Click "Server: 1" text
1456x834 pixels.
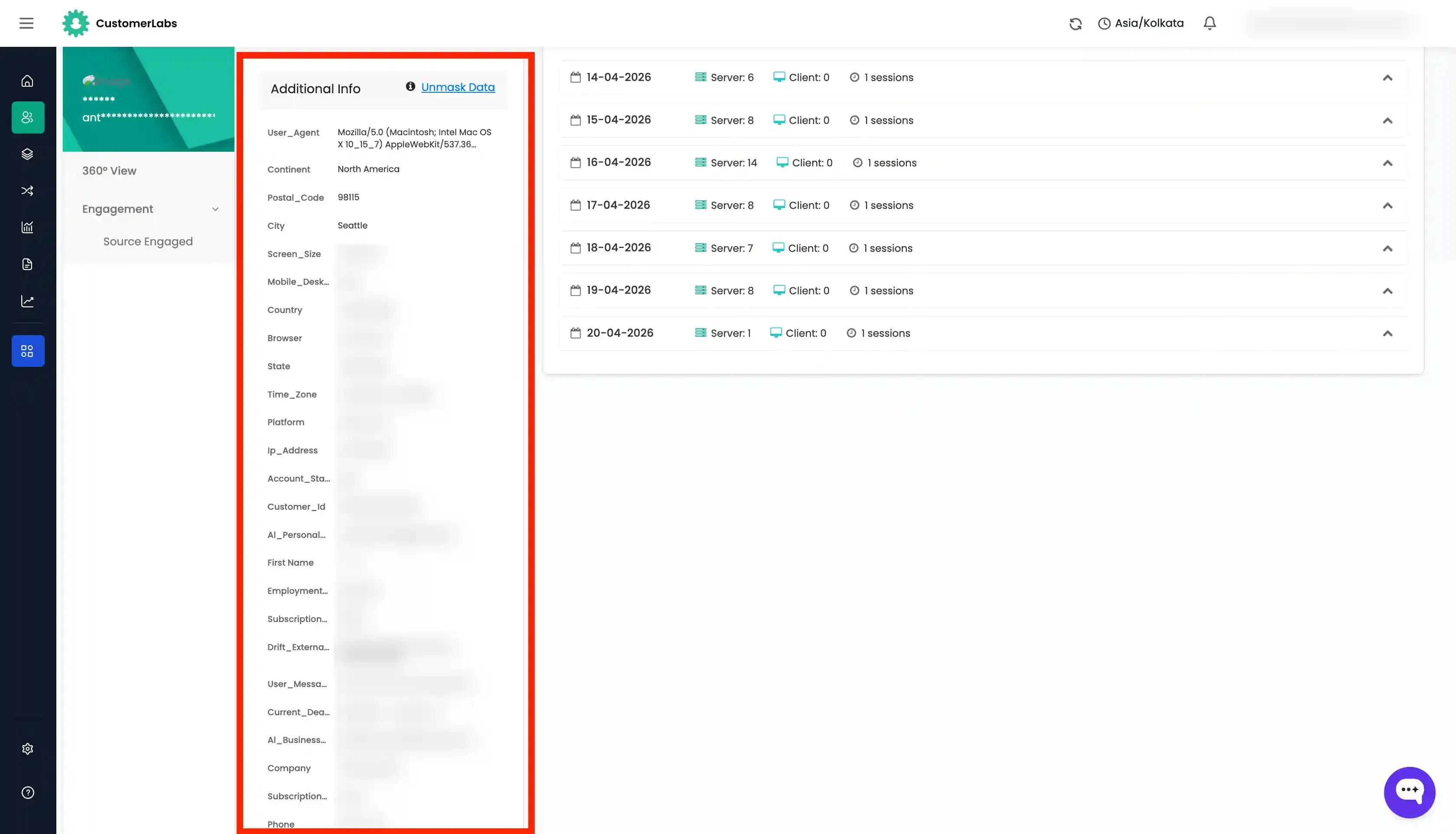coord(731,333)
